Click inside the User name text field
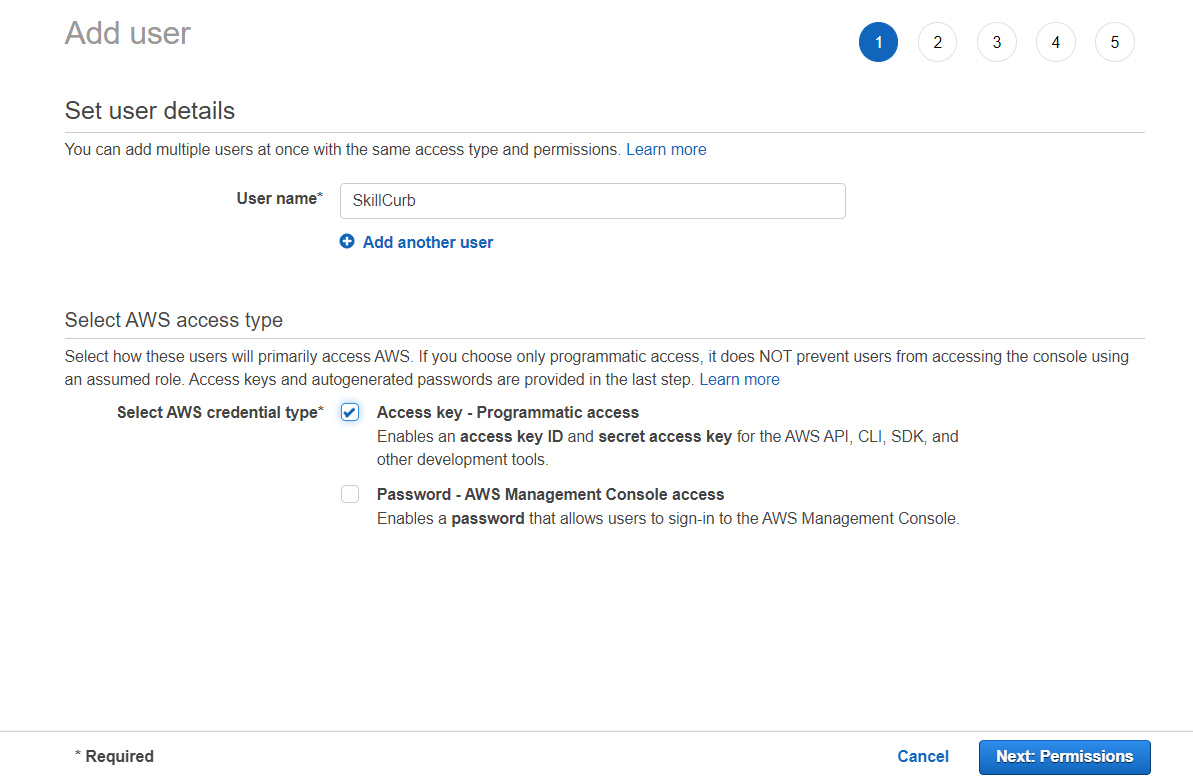Screen dimensions: 1193x782 click(592, 201)
